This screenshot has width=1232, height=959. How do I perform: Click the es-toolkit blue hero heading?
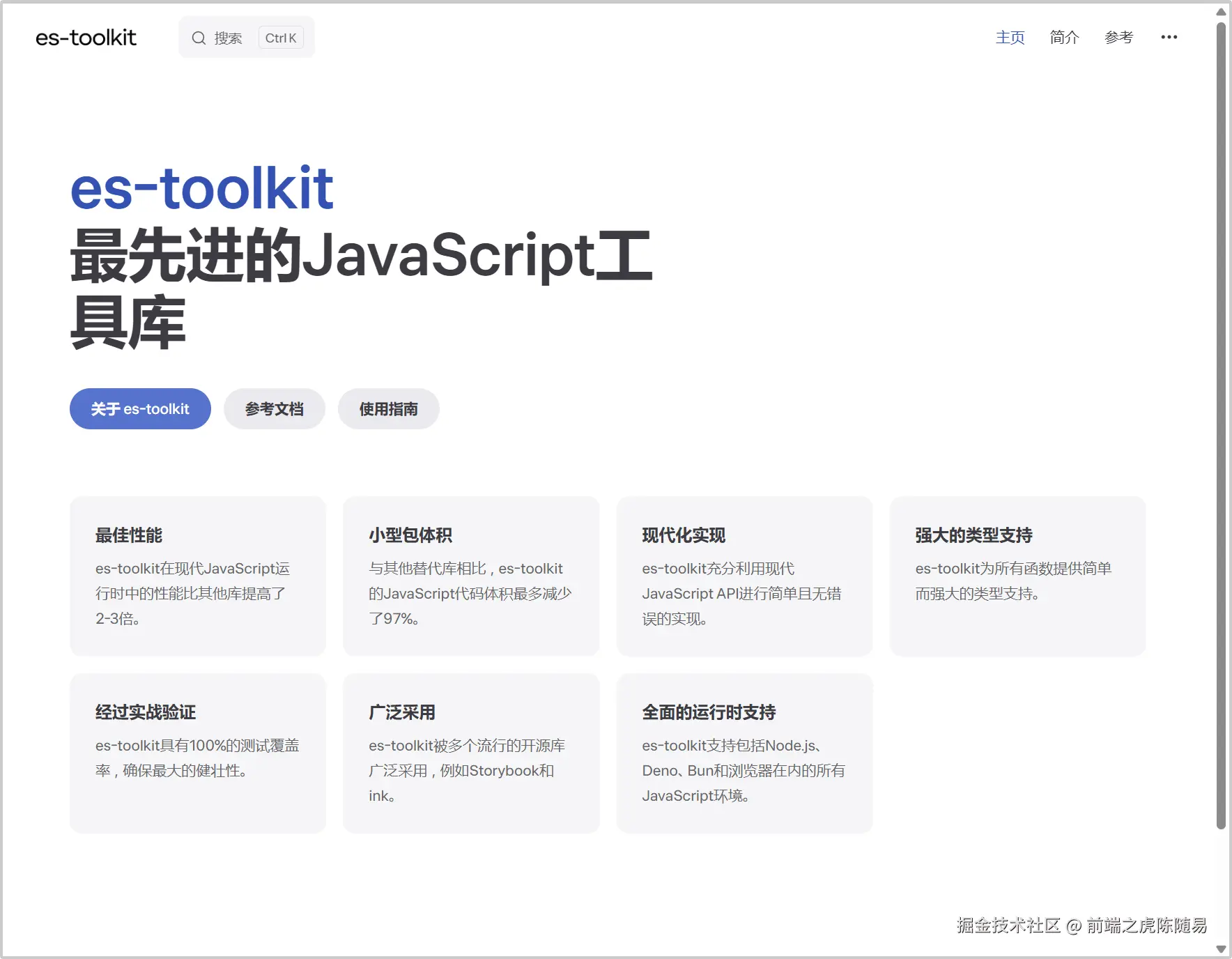point(202,189)
